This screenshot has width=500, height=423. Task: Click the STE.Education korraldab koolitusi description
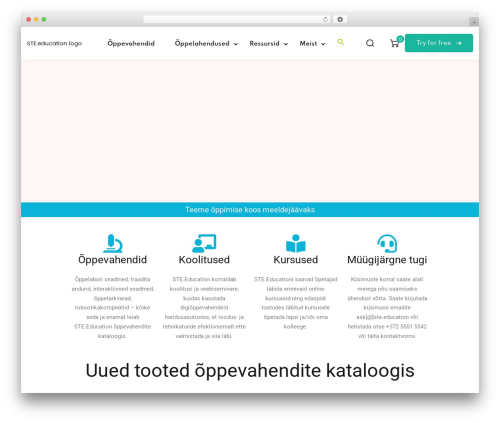204,307
